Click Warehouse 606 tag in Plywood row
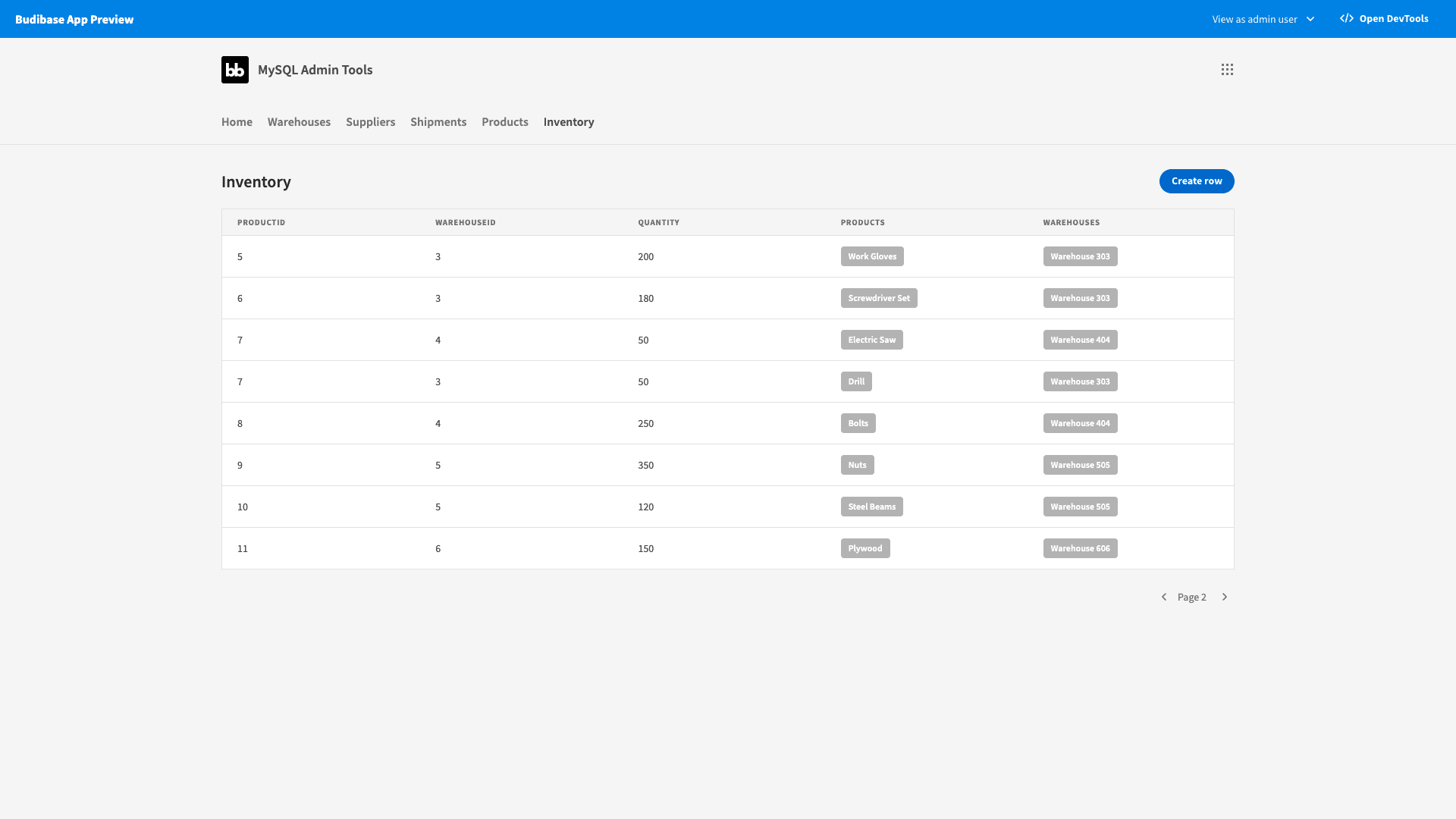 pos(1081,548)
